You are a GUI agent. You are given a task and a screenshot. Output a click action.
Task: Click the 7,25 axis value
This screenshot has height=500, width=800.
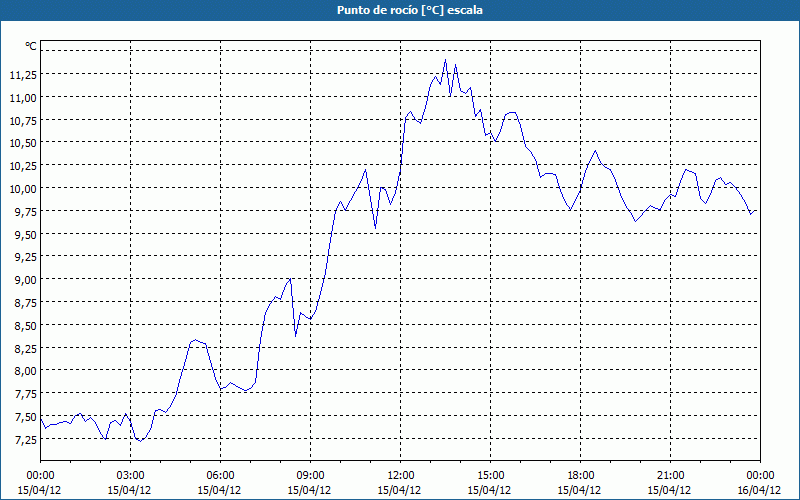click(25, 440)
